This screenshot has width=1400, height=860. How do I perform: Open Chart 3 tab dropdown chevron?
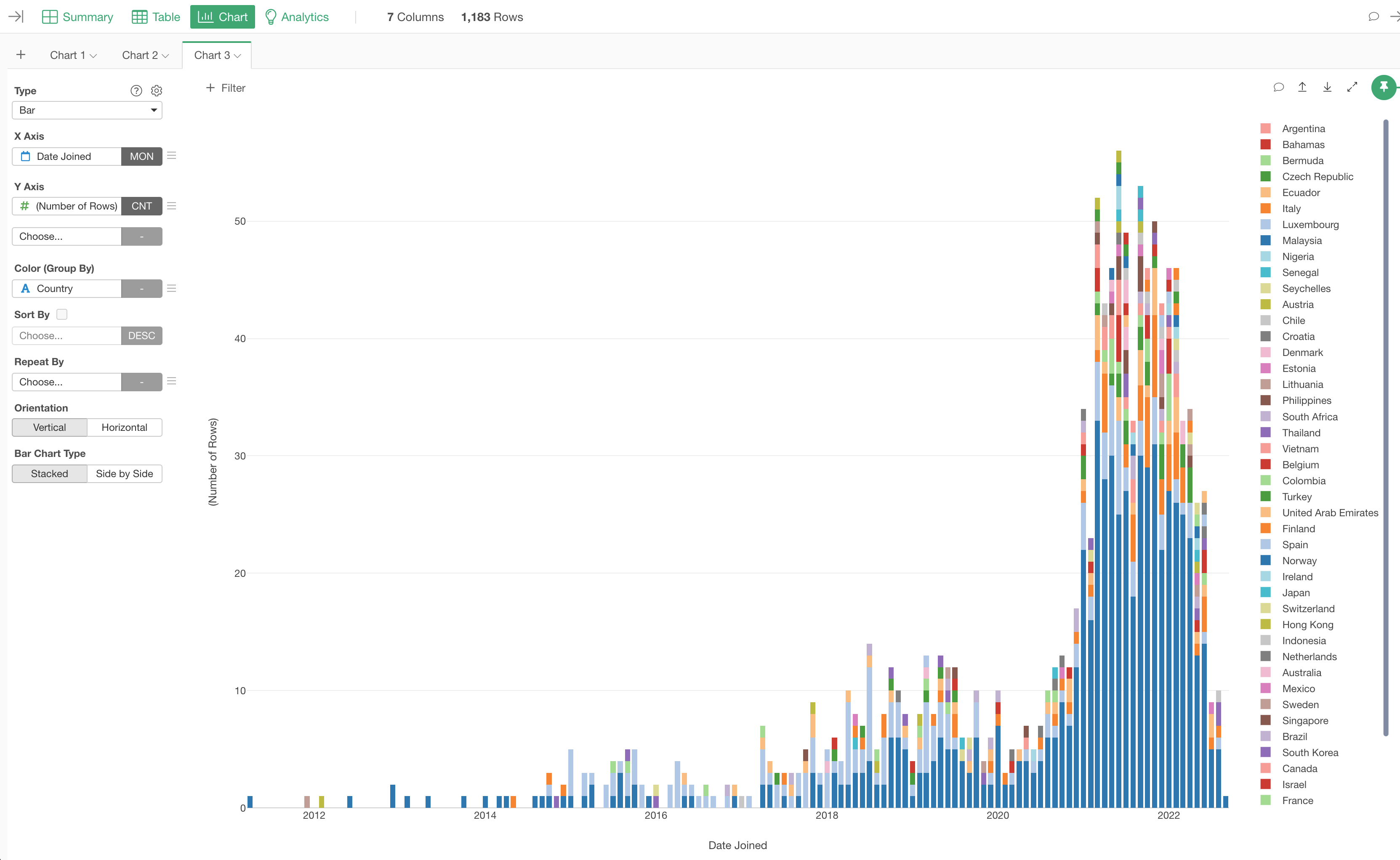238,56
